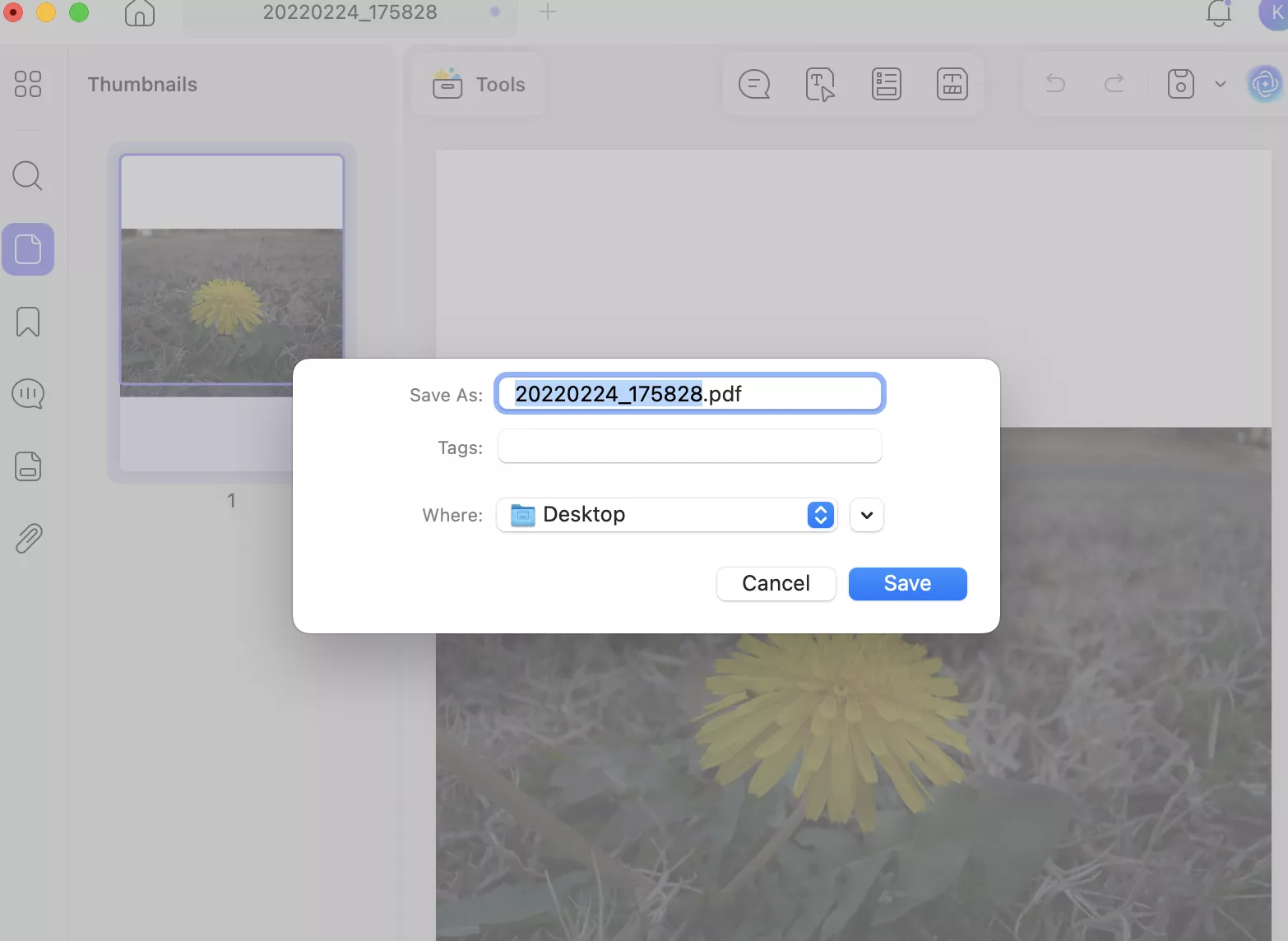The width and height of the screenshot is (1288, 941).
Task: Click the Save button
Action: (x=907, y=583)
